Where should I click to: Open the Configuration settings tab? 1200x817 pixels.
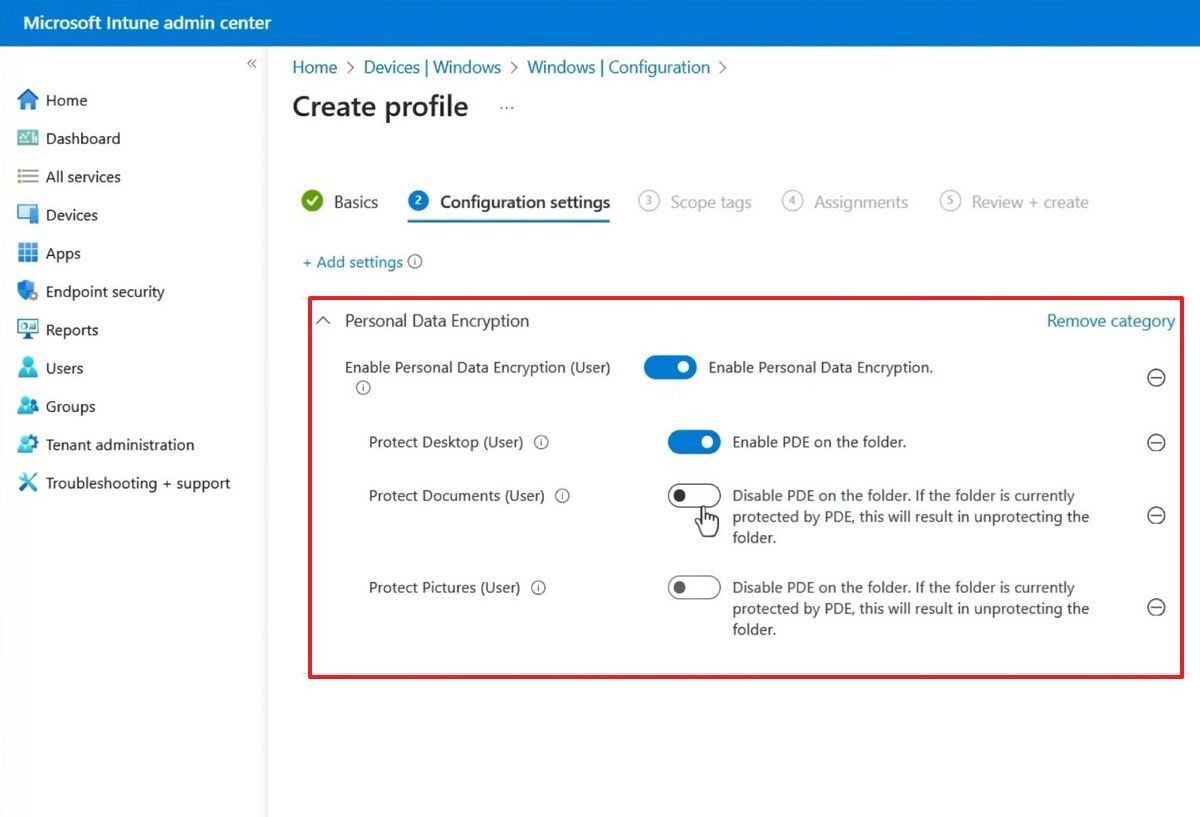pos(524,201)
